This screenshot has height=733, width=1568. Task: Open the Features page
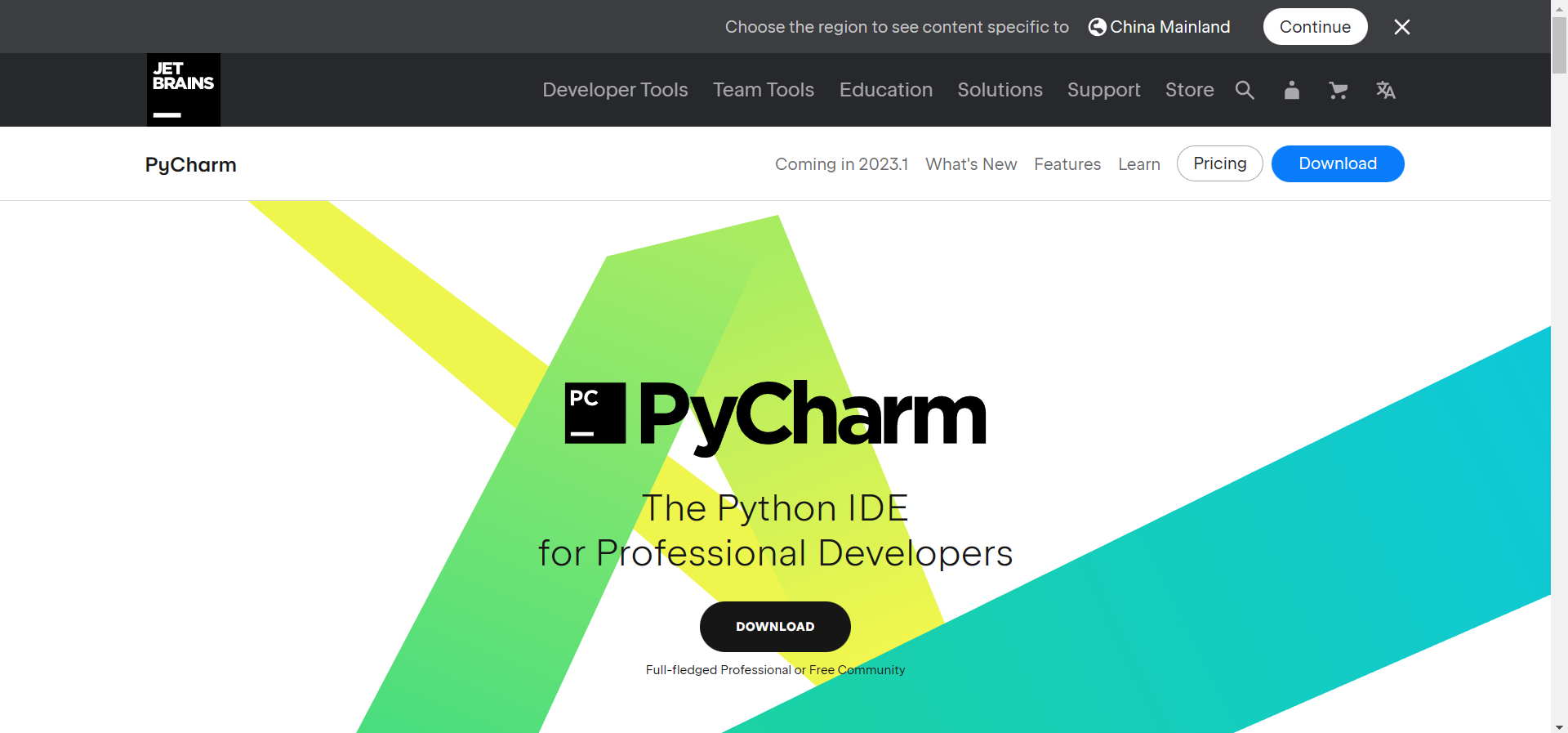point(1067,164)
